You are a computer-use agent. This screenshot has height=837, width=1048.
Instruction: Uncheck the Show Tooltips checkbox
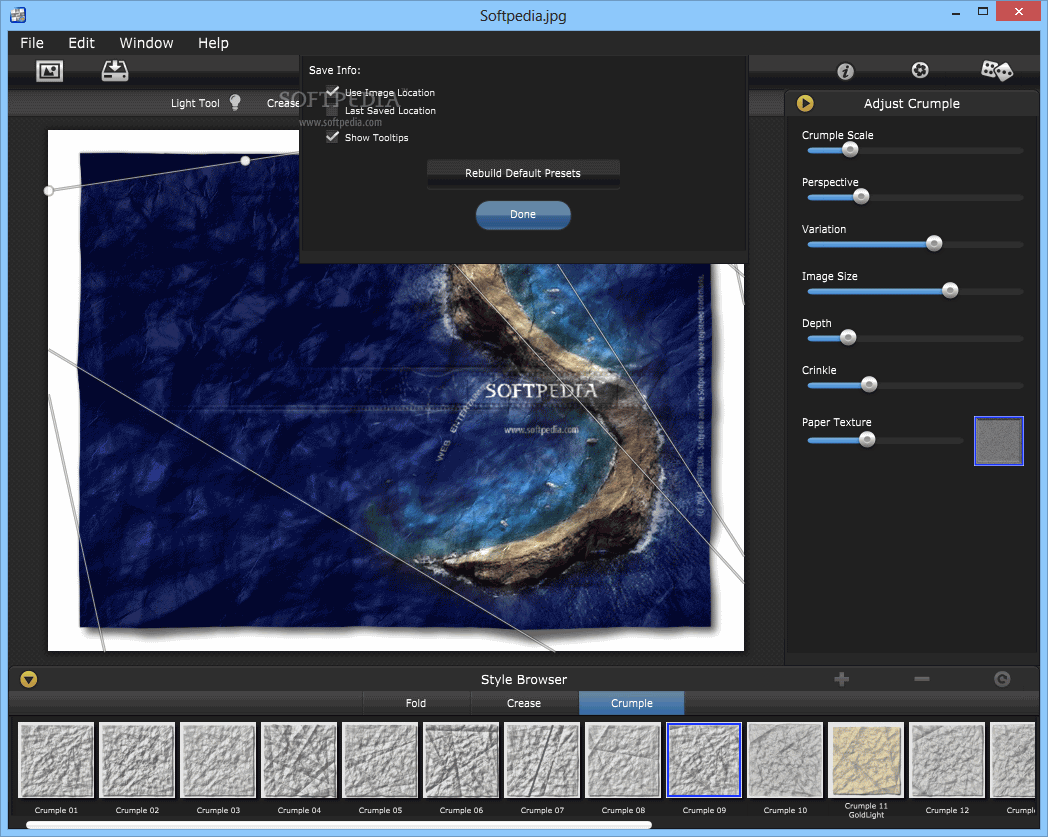click(x=333, y=137)
